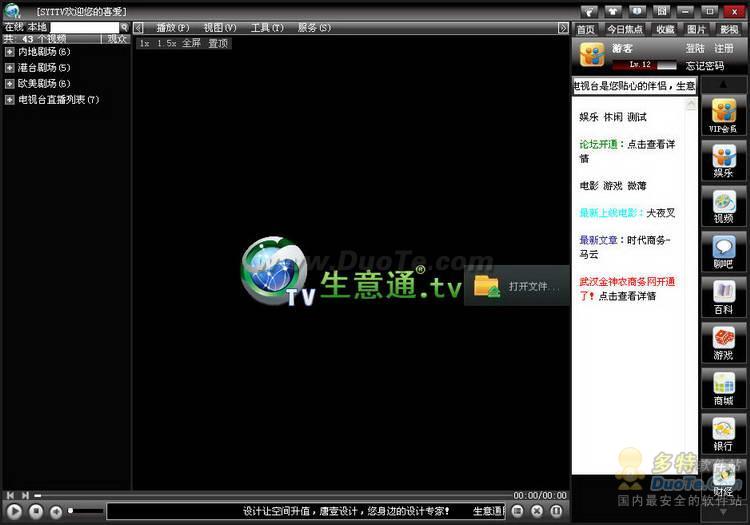Viewport: 750px width, 525px height.
Task: Switch to 今日焦点 tab
Action: (x=625, y=30)
